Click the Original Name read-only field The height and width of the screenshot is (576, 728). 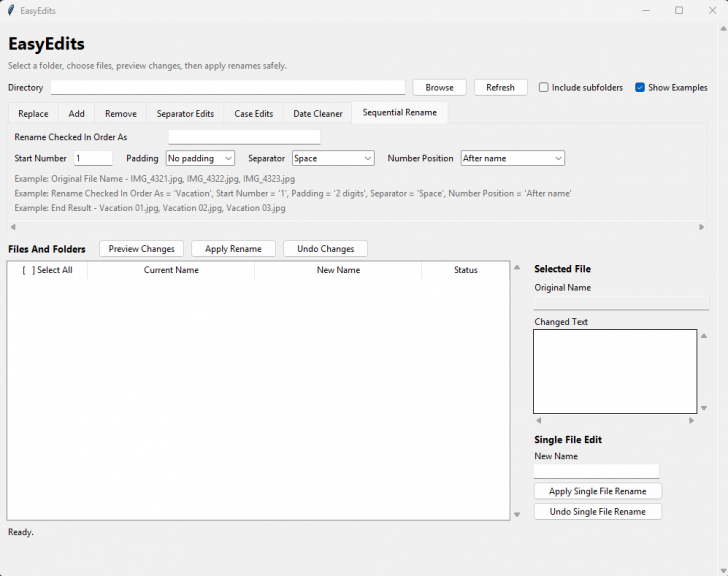(x=621, y=303)
